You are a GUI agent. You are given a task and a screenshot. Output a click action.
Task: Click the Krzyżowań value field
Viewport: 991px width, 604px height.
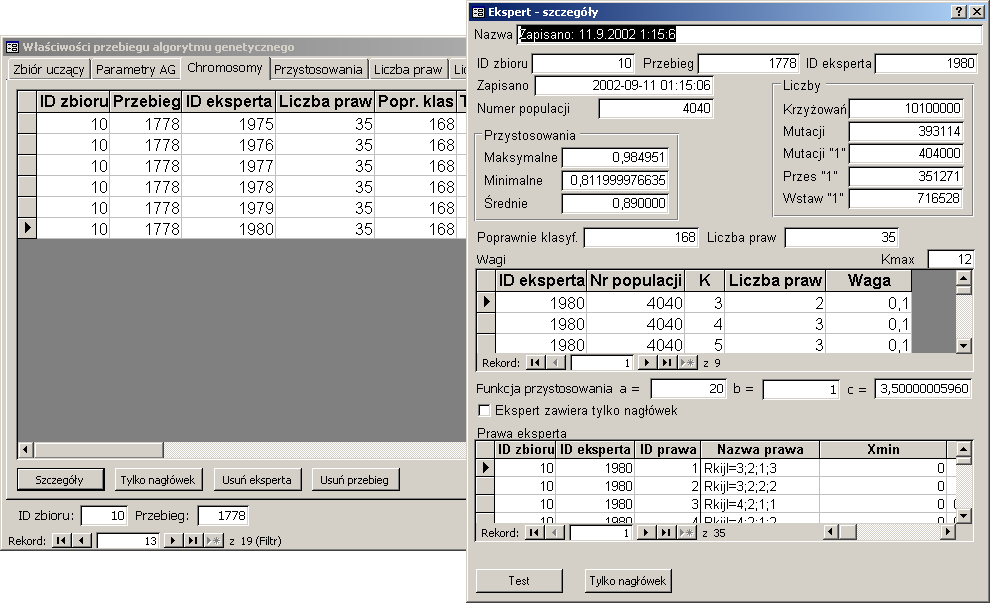point(906,109)
